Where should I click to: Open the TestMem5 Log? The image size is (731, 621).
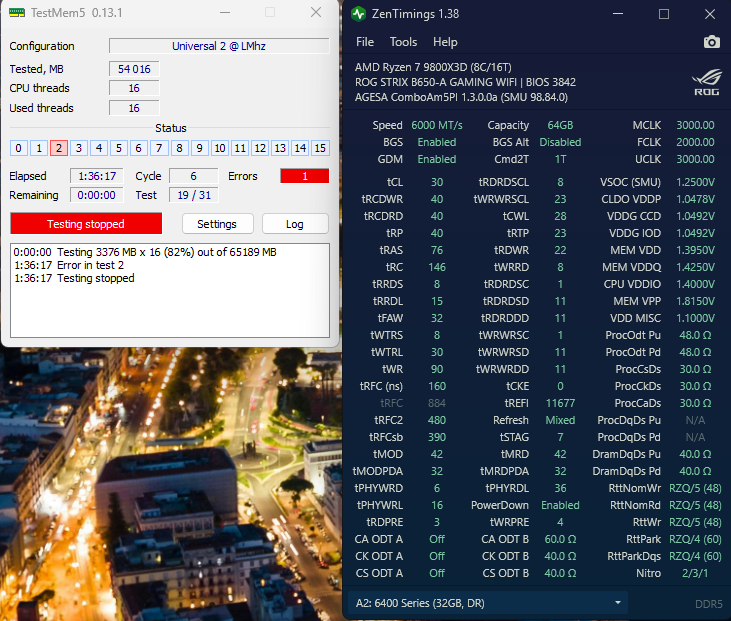[x=295, y=224]
